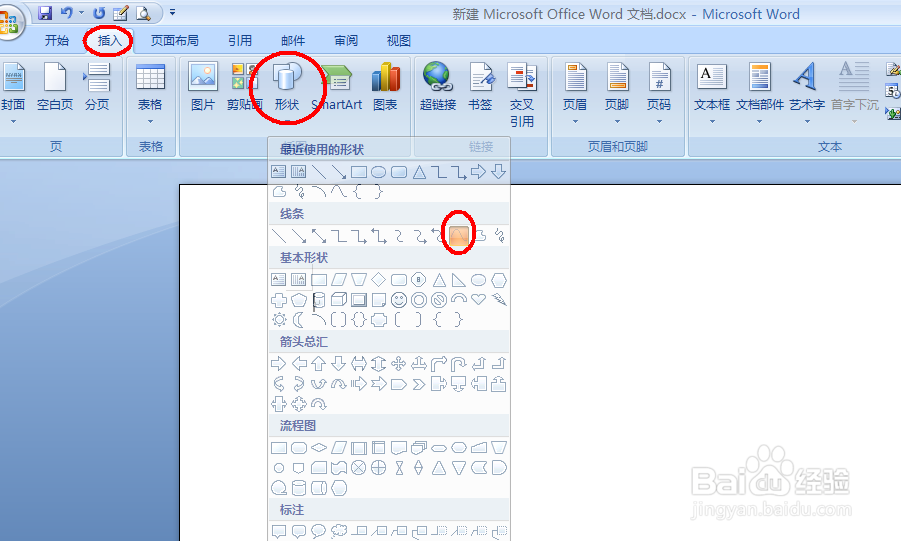The width and height of the screenshot is (901, 541).
Task: Click the 分页 page break button
Action: 97,86
